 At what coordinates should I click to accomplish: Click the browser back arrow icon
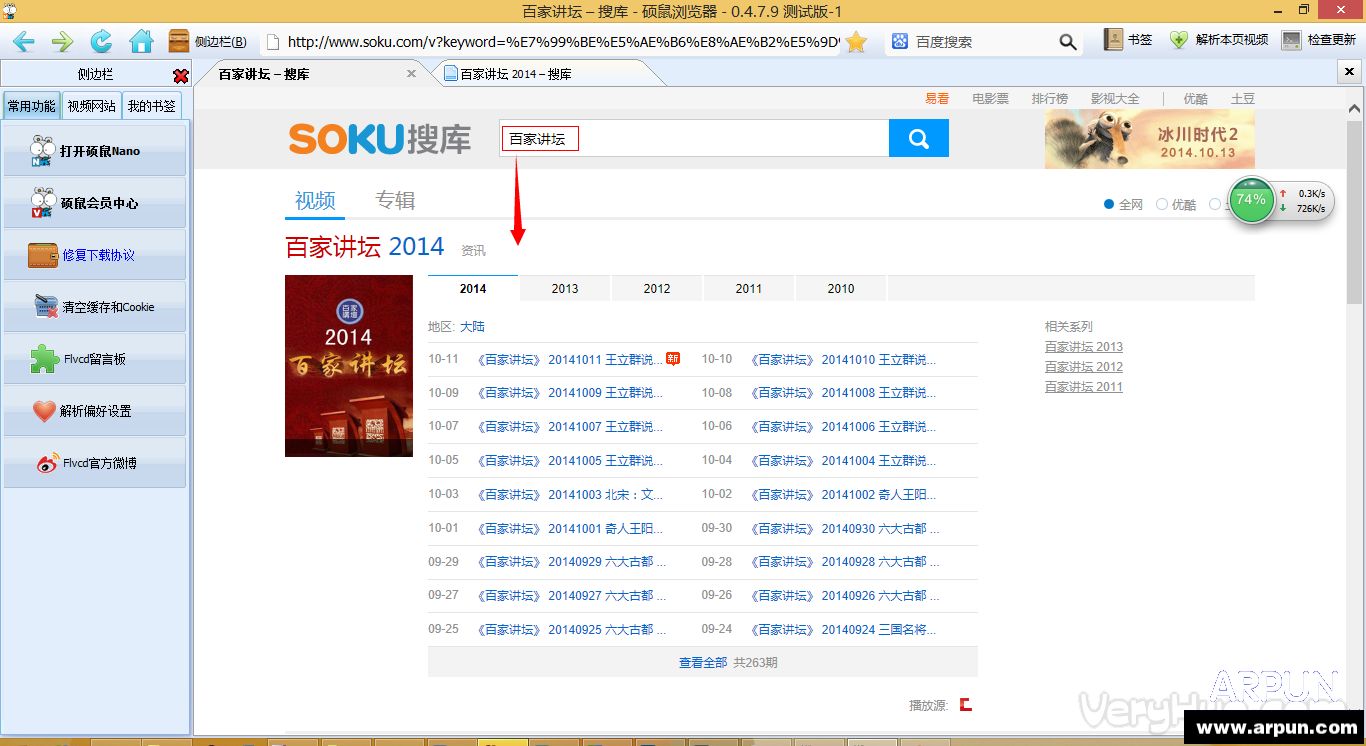point(23,41)
